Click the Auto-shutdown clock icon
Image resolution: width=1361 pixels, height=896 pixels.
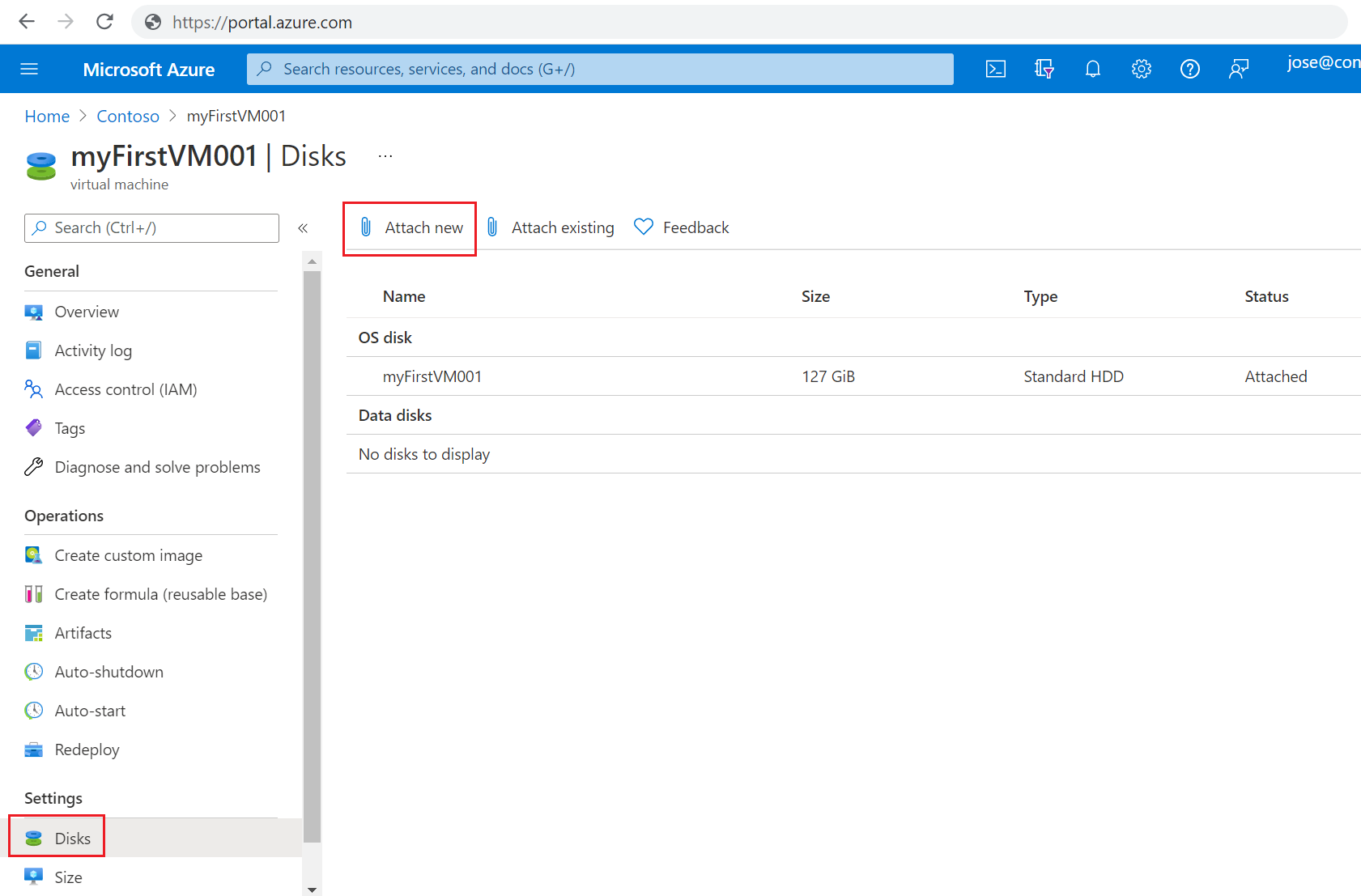(33, 672)
